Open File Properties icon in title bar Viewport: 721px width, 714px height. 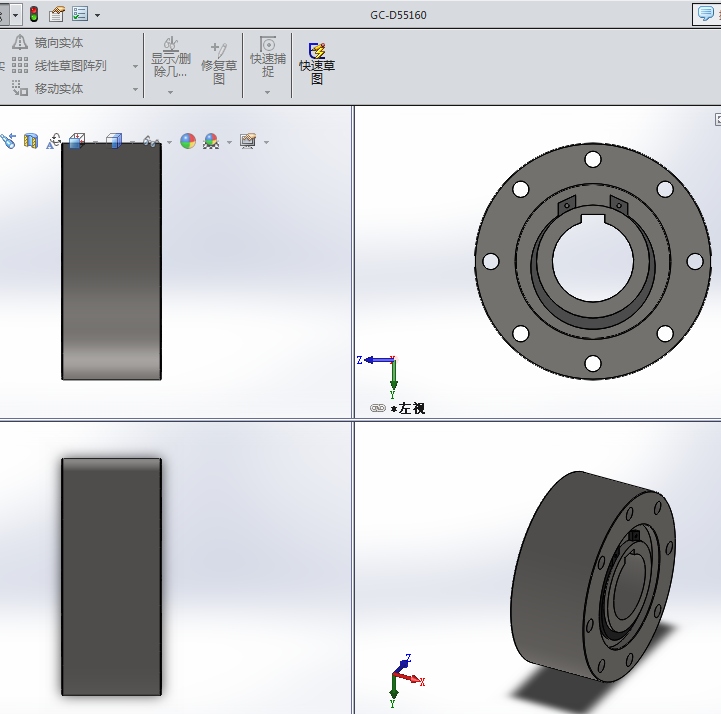(x=57, y=14)
